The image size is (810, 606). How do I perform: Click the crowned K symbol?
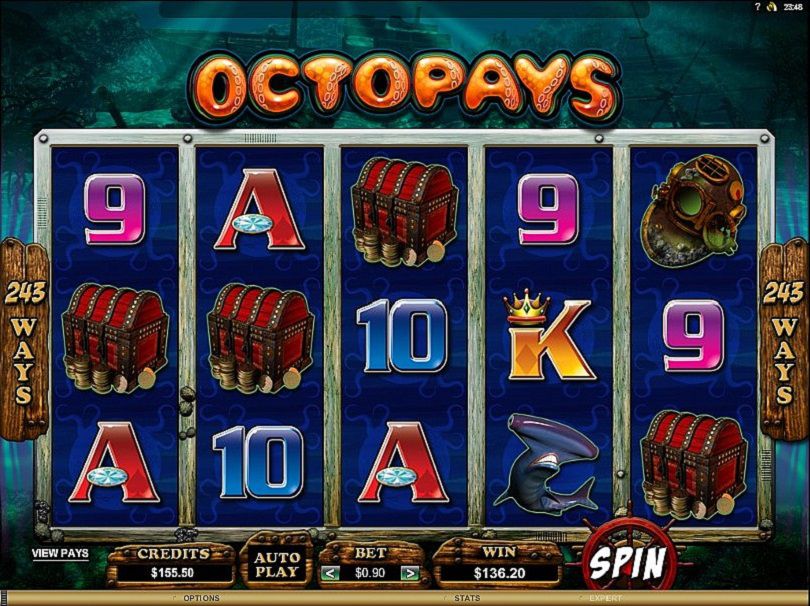(549, 335)
